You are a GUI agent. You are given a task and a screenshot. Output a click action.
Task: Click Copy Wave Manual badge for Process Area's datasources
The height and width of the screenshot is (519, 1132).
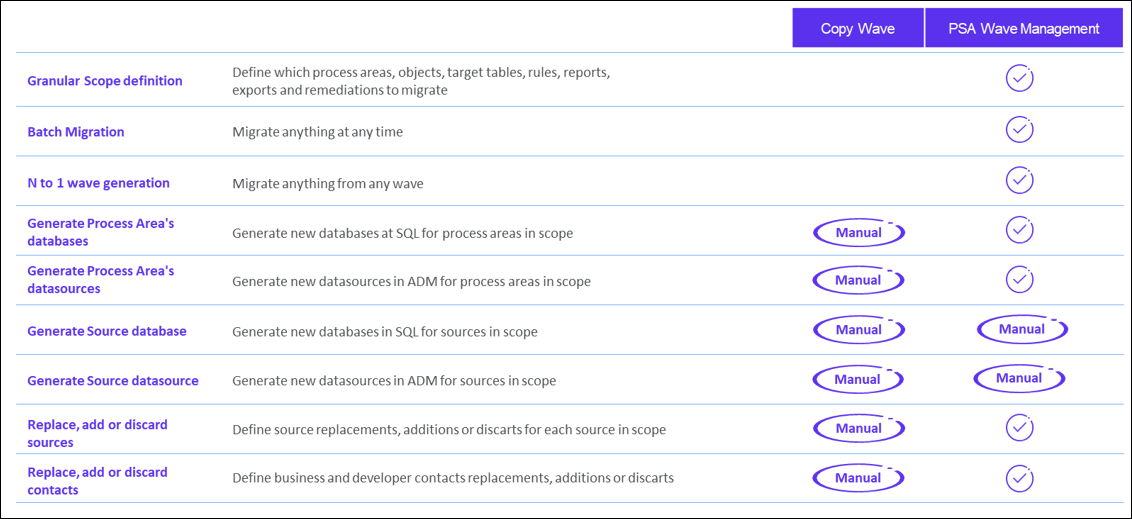pos(858,280)
